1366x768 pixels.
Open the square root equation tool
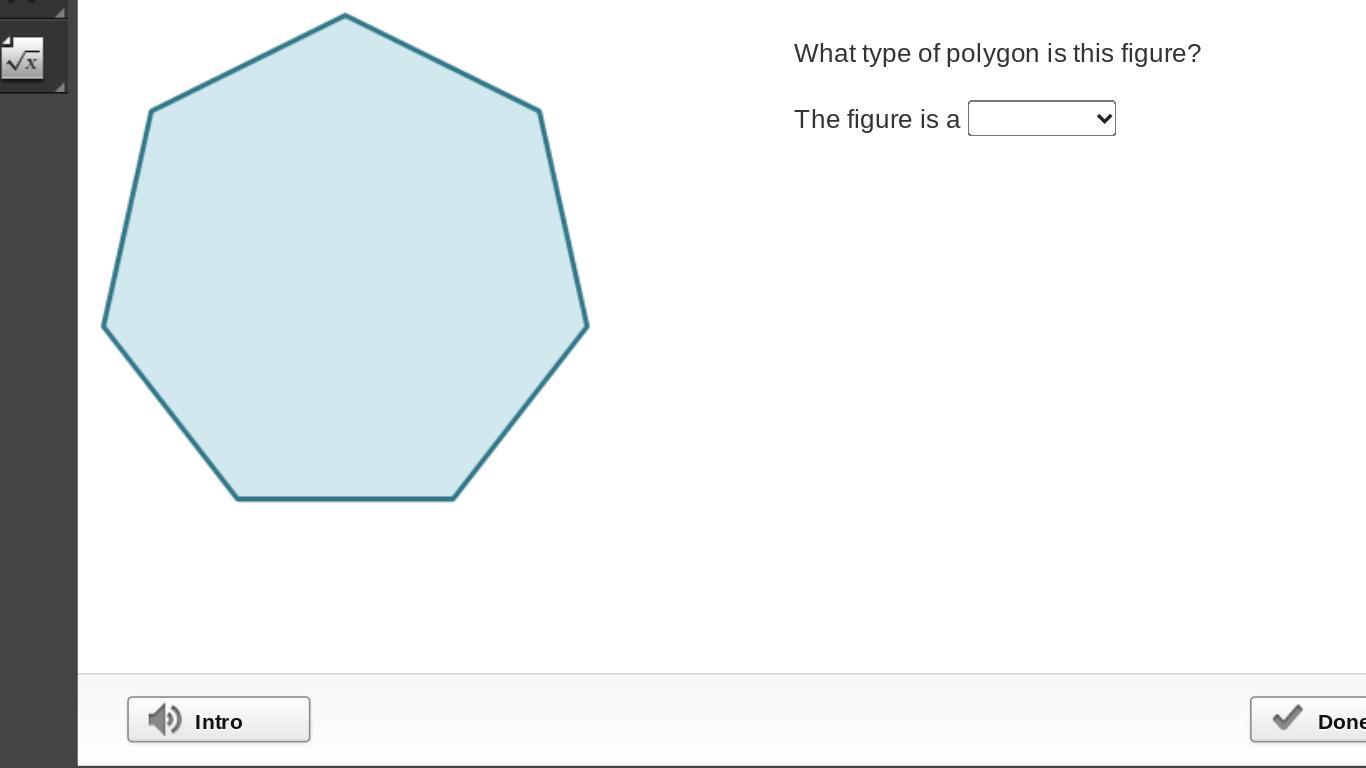[x=22, y=60]
